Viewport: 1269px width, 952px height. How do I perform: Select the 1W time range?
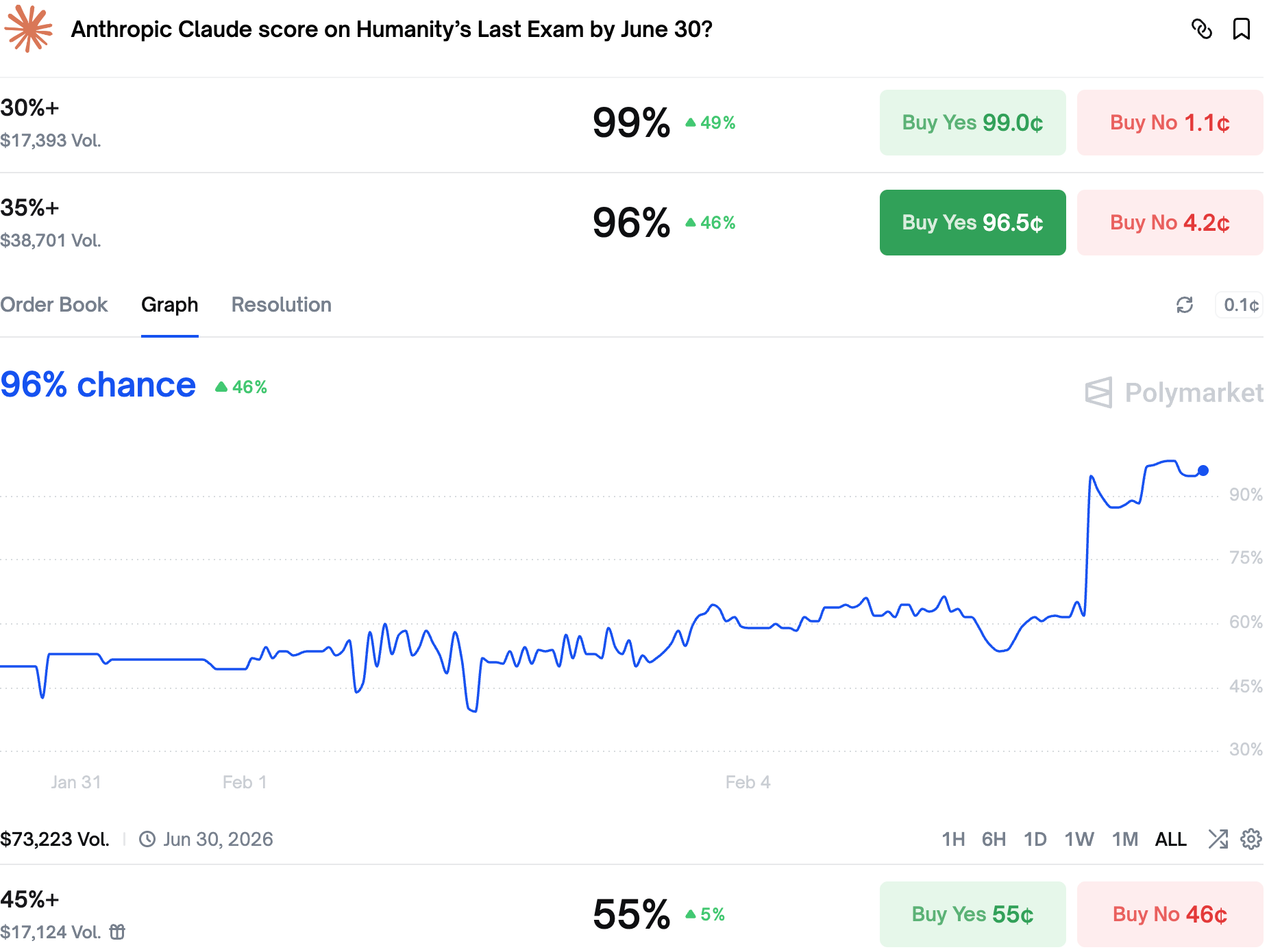pyautogui.click(x=1079, y=839)
